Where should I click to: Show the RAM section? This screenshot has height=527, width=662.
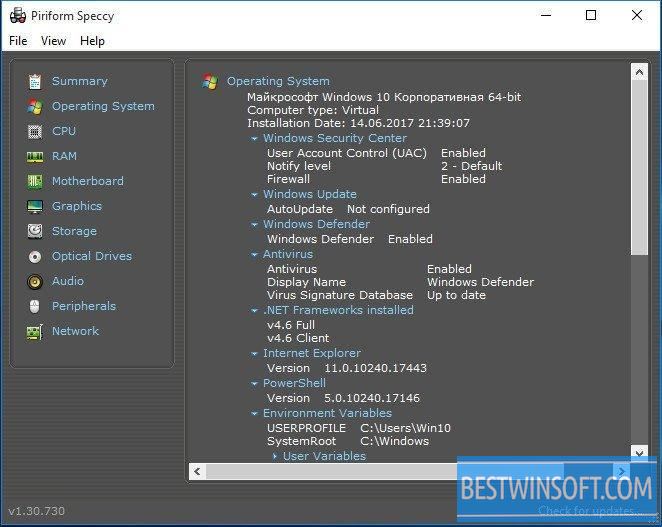[64, 156]
